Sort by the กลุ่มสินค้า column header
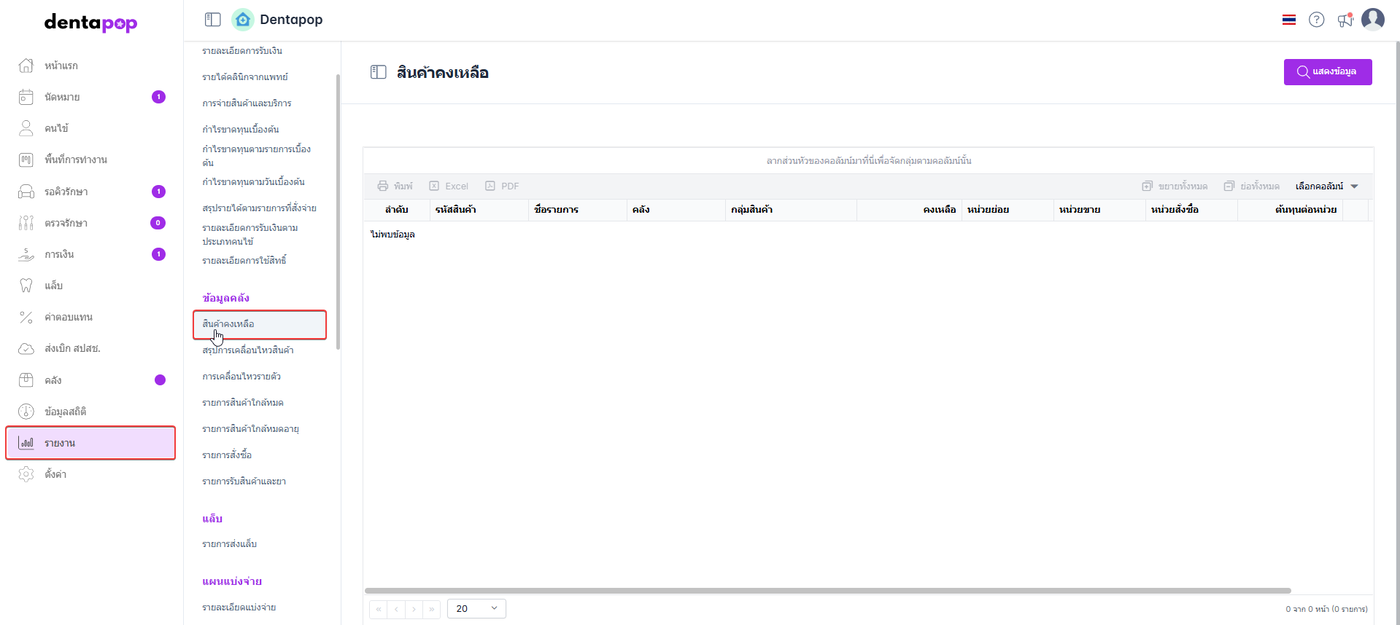 coord(791,210)
